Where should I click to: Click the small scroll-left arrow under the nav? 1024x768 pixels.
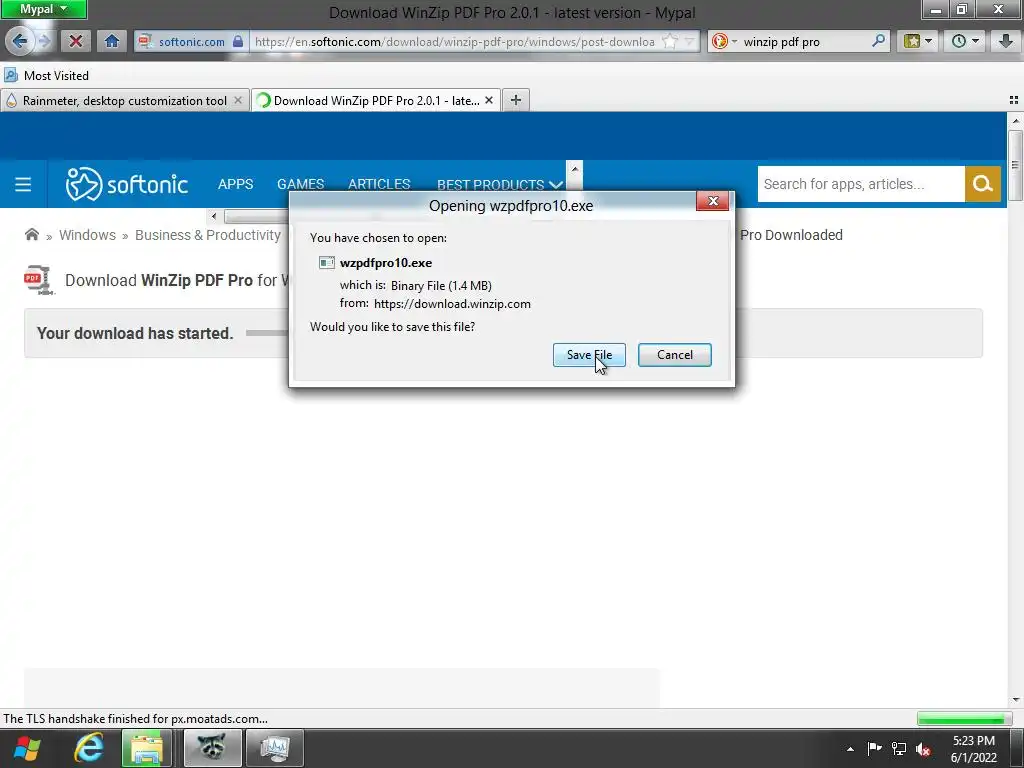click(214, 216)
